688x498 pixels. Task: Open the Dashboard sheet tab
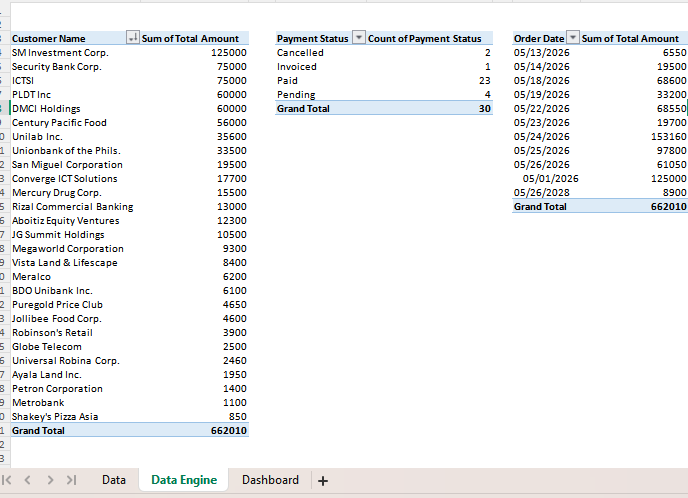click(270, 480)
